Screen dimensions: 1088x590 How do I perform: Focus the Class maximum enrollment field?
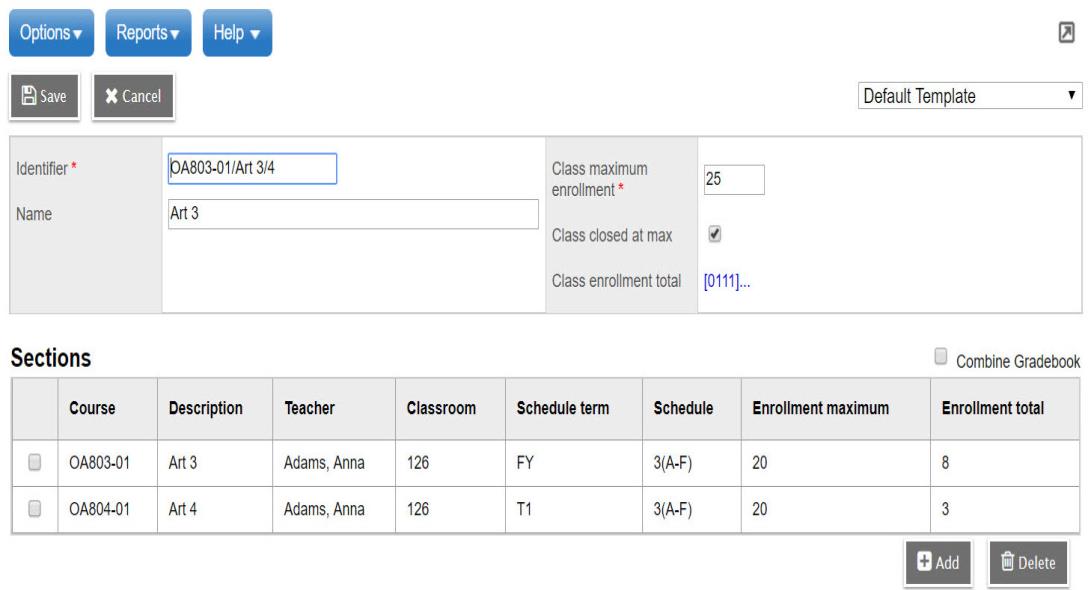coord(733,179)
